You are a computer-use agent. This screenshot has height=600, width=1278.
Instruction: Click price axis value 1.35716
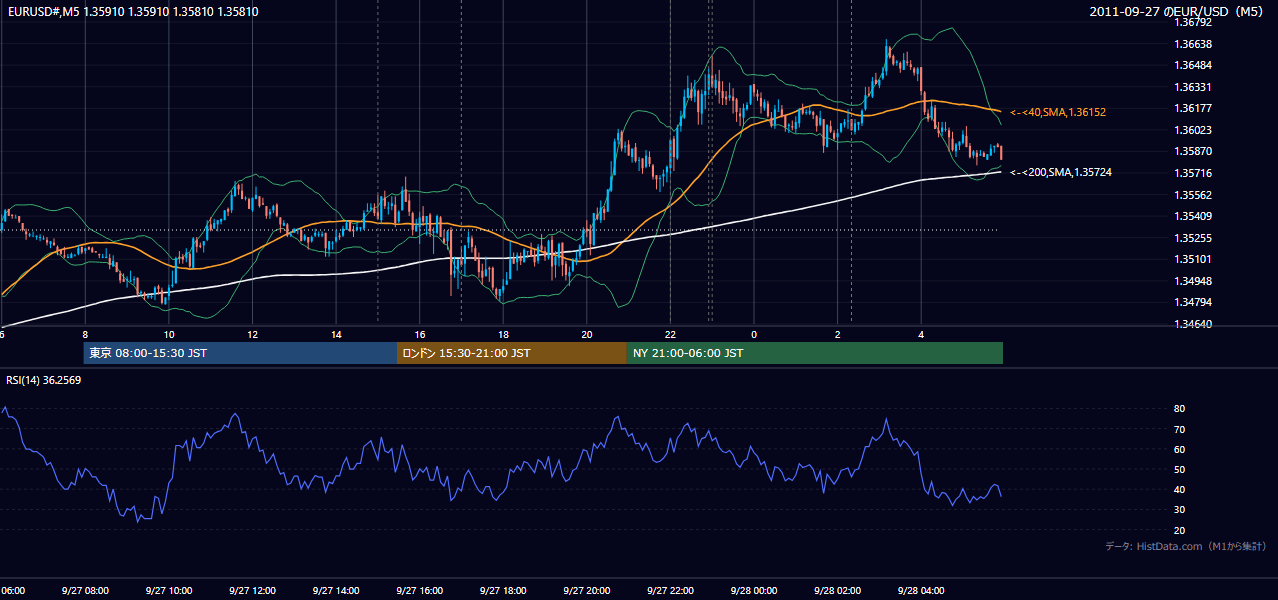(1194, 173)
